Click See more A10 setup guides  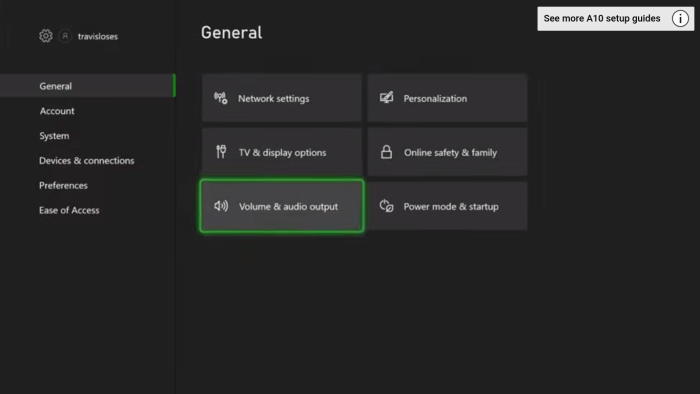[x=616, y=19]
